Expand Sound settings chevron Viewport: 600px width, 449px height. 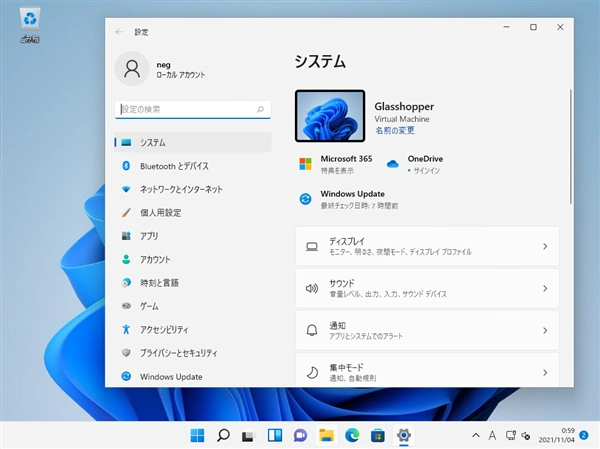coord(545,288)
